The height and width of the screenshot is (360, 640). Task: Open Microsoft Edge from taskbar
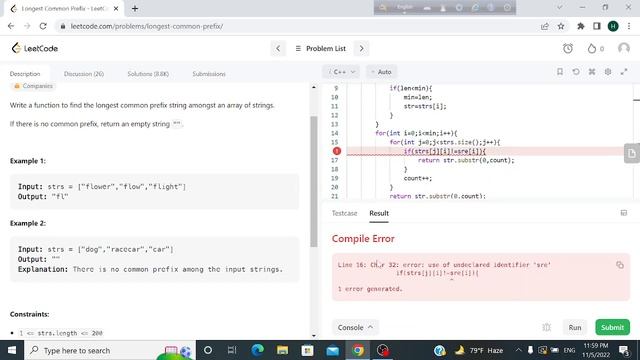coord(258,350)
